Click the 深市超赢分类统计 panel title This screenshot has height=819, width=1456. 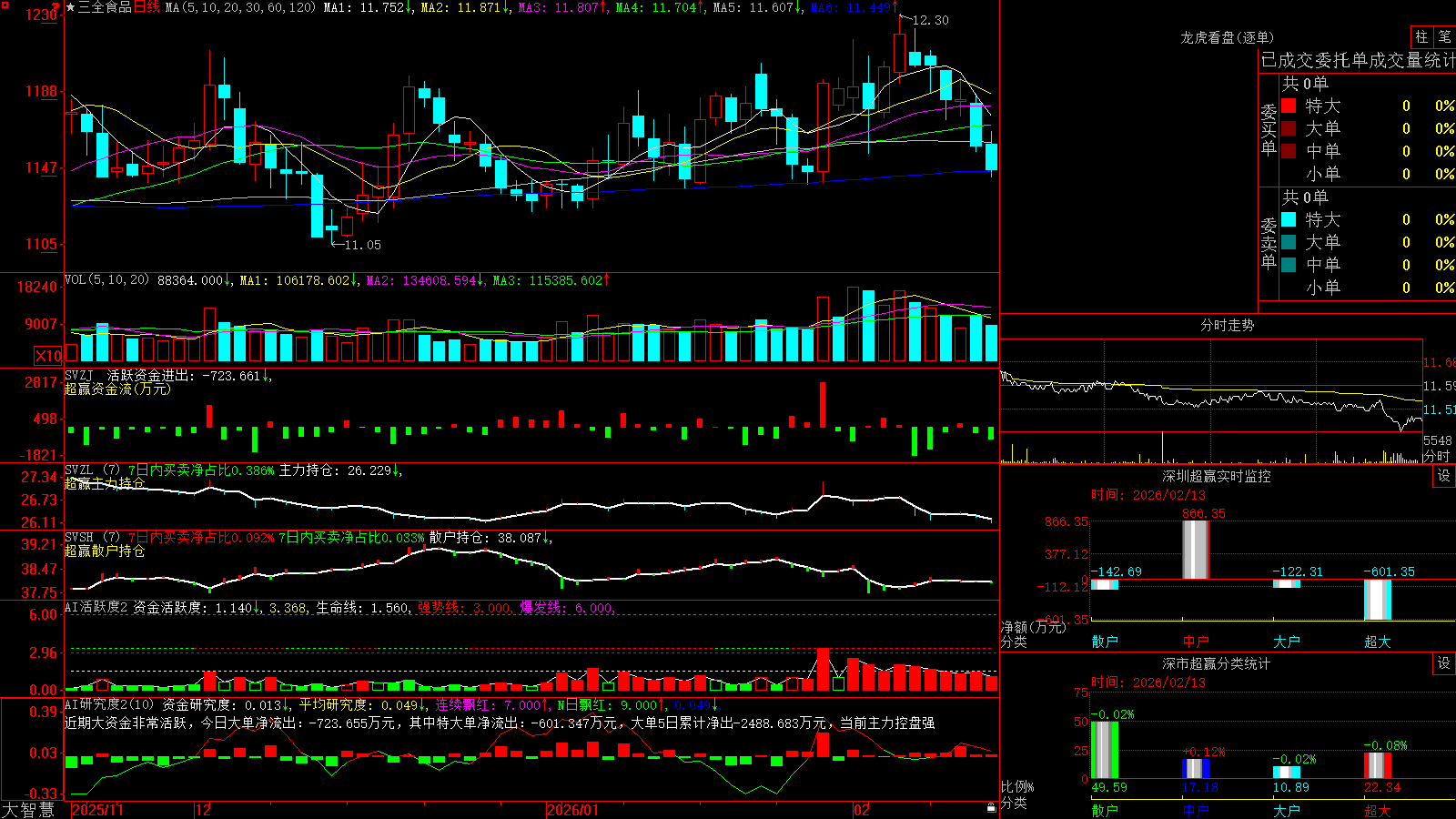(1217, 663)
